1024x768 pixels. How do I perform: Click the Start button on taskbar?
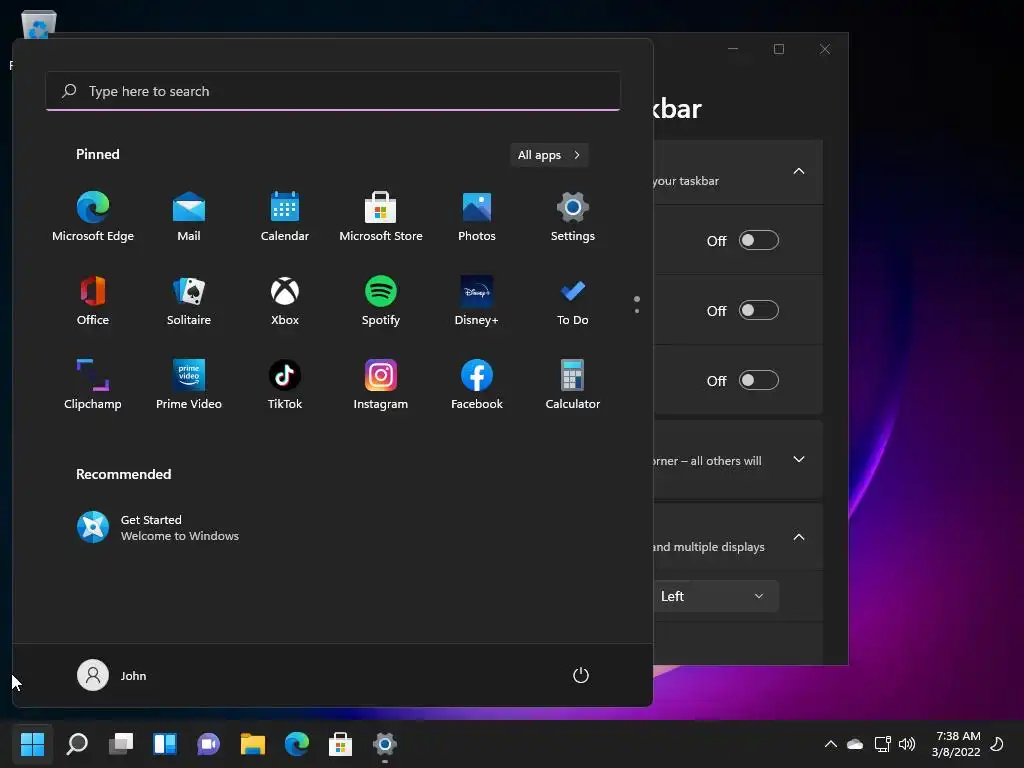click(x=33, y=744)
